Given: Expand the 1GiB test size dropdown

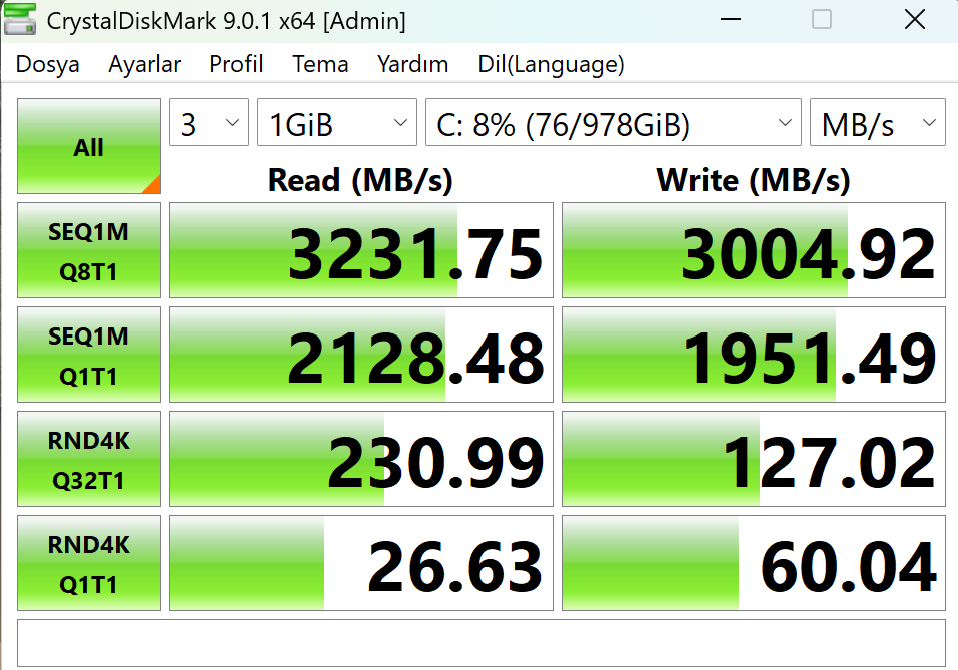Looking at the screenshot, I should [337, 122].
